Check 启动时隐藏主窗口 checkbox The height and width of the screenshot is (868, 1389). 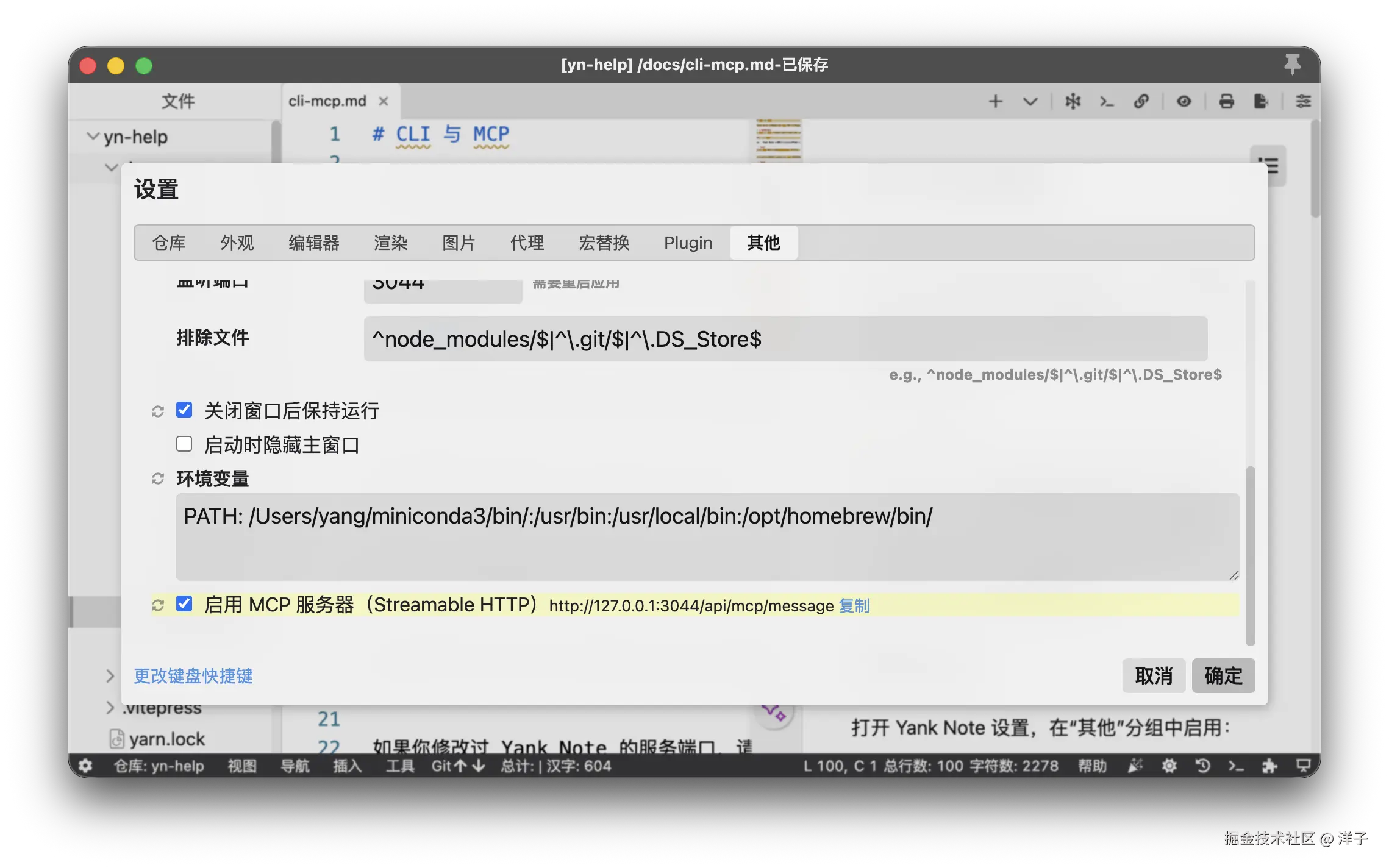pyautogui.click(x=184, y=444)
